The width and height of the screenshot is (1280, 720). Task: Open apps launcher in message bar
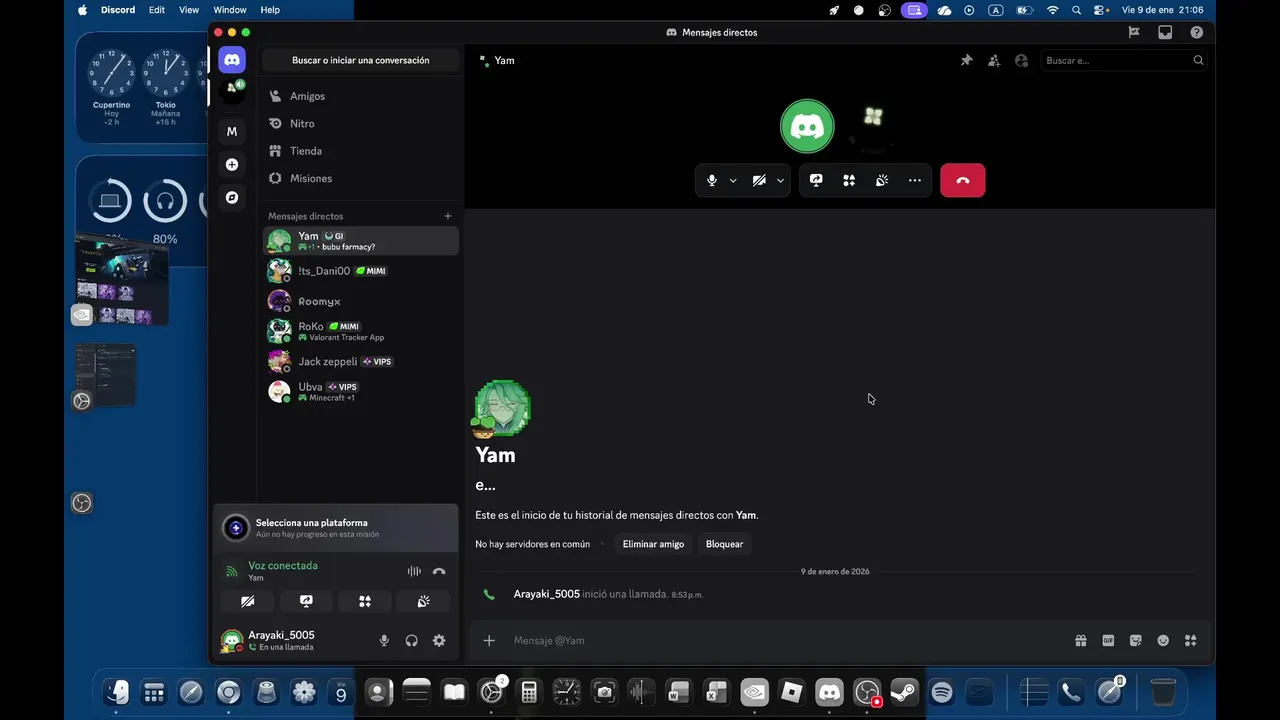point(1190,641)
